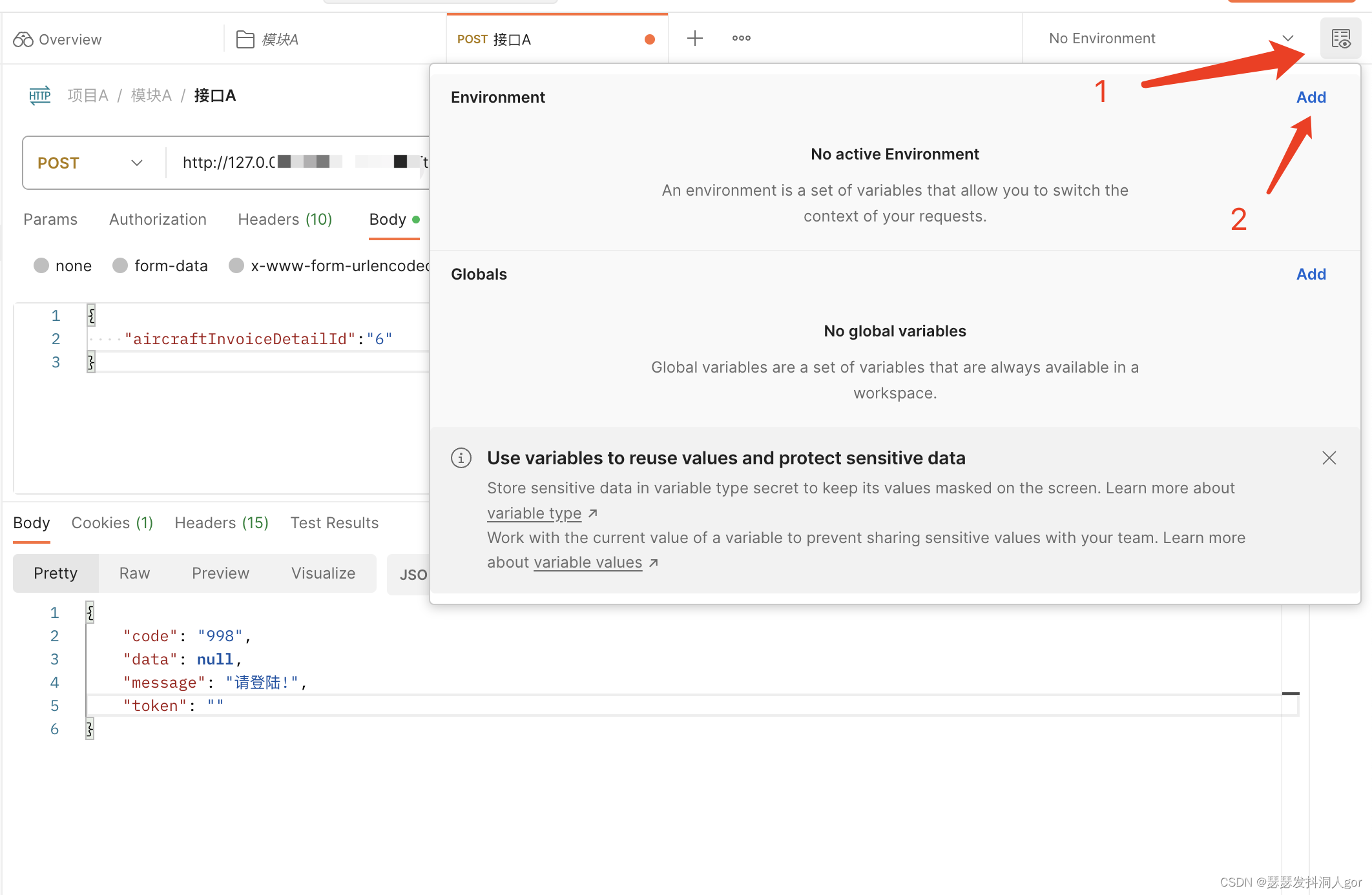Open the Cookies (1) response tab
Screen dimensions: 1372x895
pyautogui.click(x=112, y=523)
